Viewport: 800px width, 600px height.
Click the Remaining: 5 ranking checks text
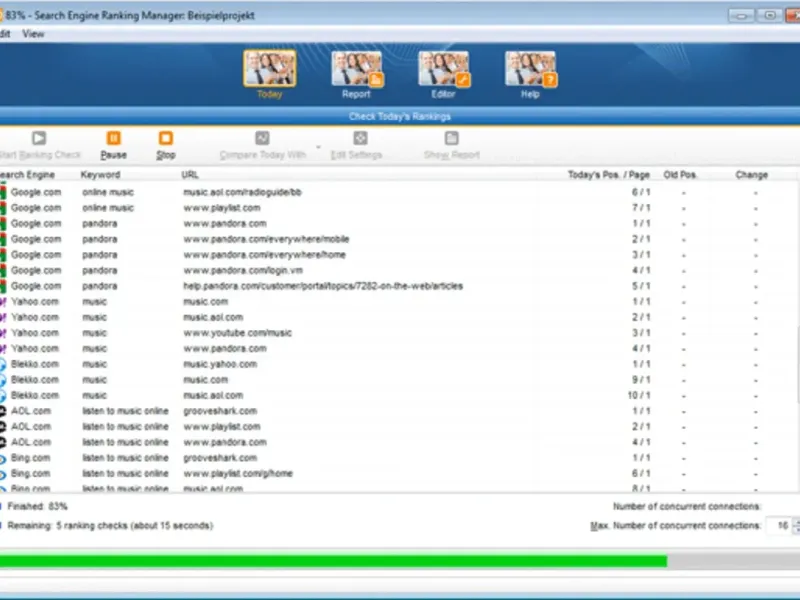click(110, 526)
